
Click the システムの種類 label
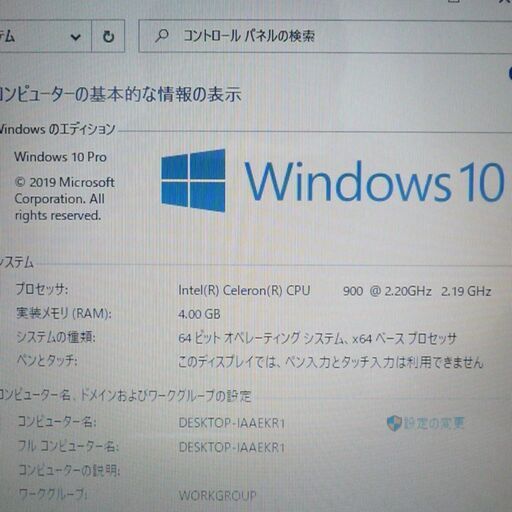coord(56,337)
